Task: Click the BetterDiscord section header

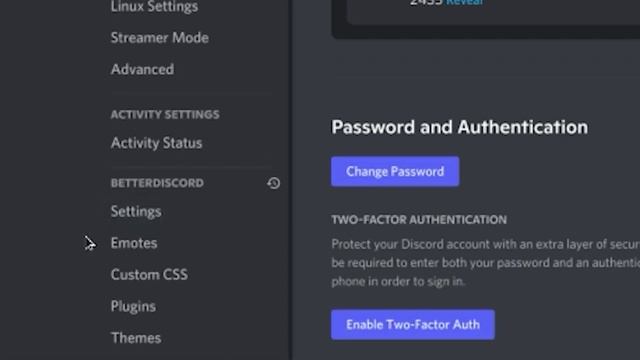Action: click(x=157, y=183)
